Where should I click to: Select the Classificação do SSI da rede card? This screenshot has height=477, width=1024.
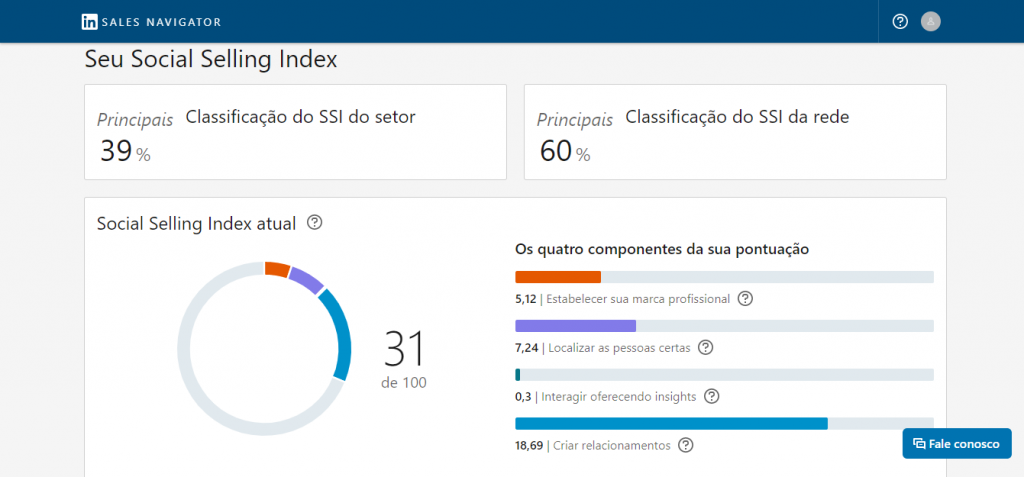[x=735, y=132]
